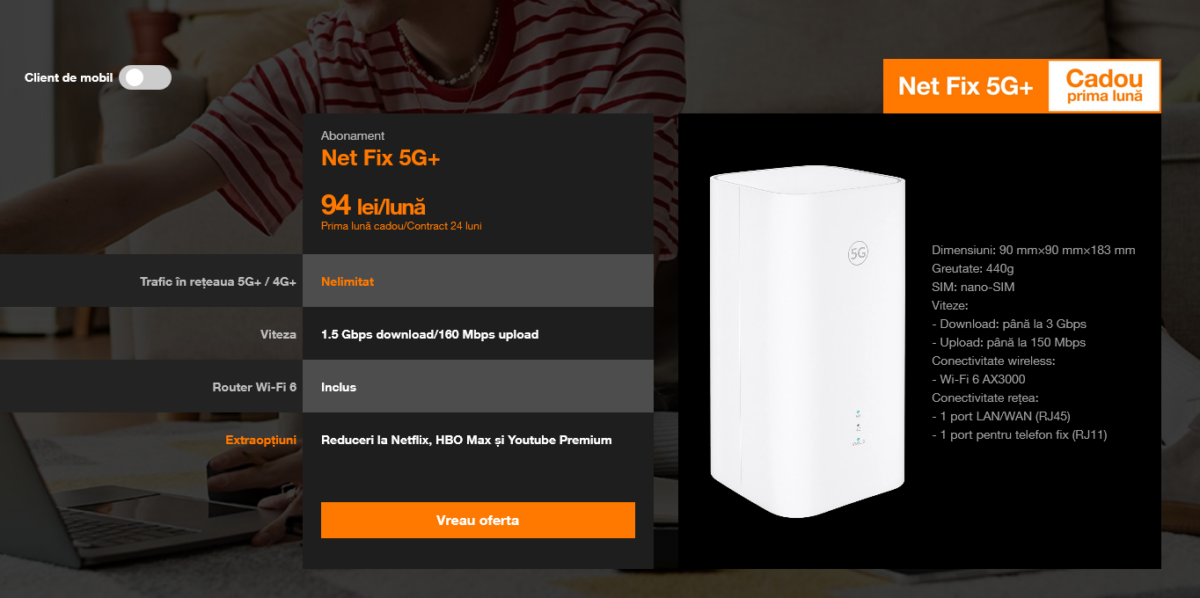
Task: Click the Viteza row label
Action: coord(278,334)
